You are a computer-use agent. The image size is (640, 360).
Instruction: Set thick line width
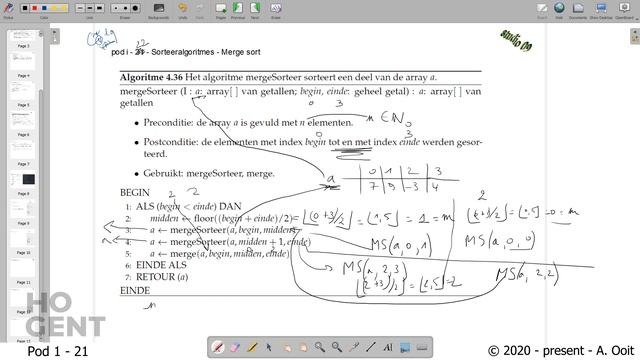99,8
